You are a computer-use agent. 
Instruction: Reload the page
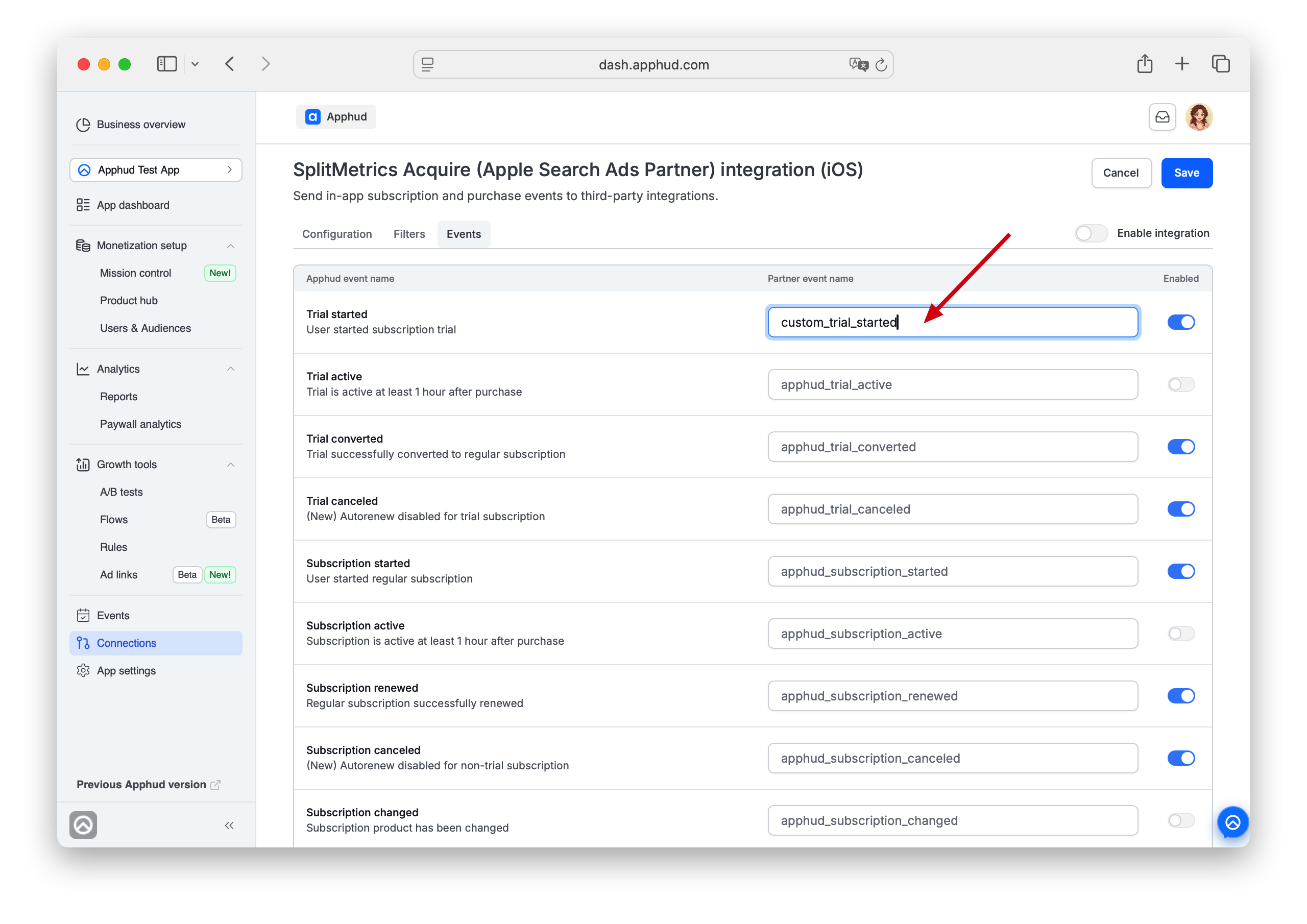click(881, 65)
